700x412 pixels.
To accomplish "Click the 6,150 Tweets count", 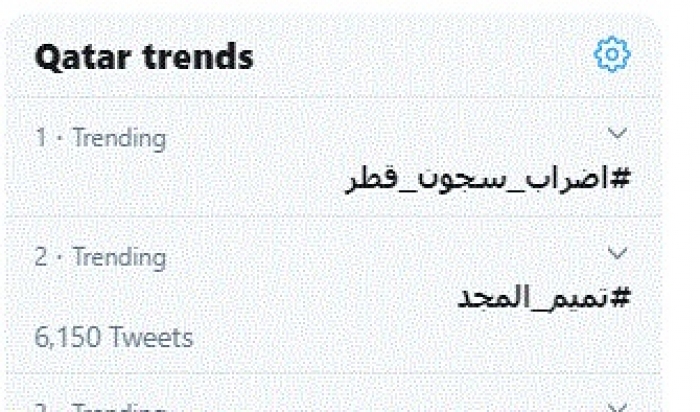I will tap(113, 338).
